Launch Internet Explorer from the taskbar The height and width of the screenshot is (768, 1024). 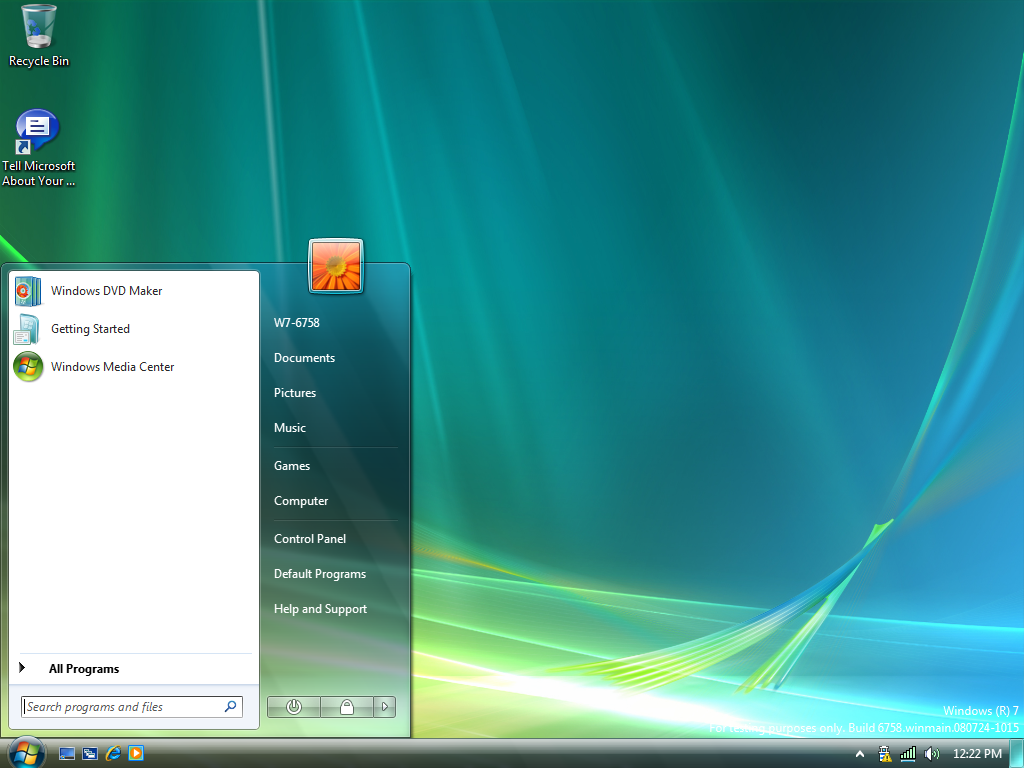click(x=113, y=753)
